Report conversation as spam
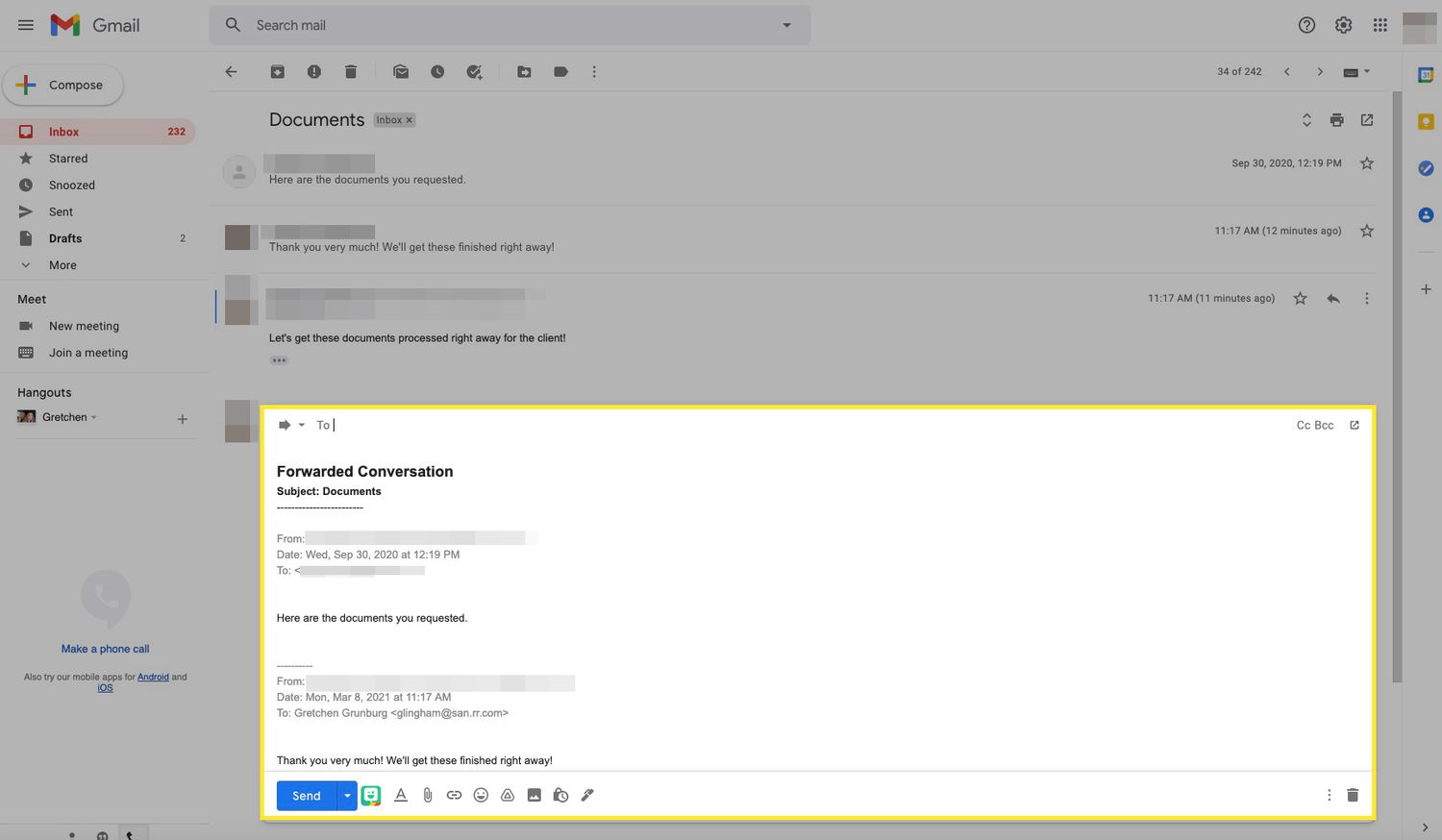 click(x=314, y=72)
